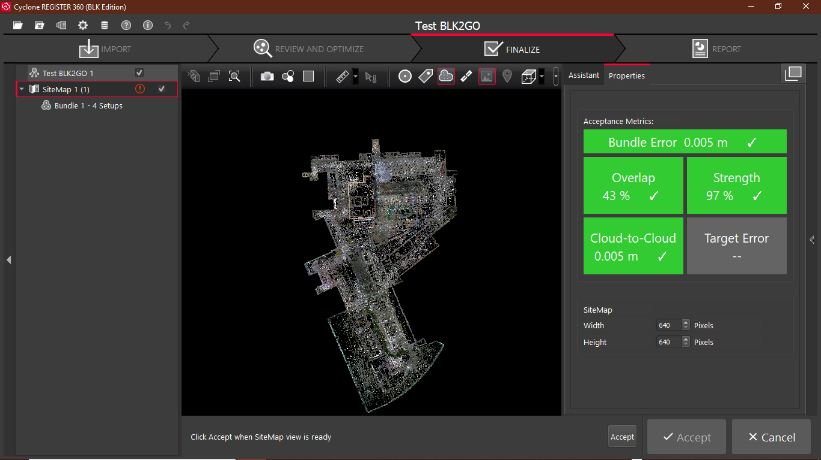Open the database storage icon

[104, 25]
